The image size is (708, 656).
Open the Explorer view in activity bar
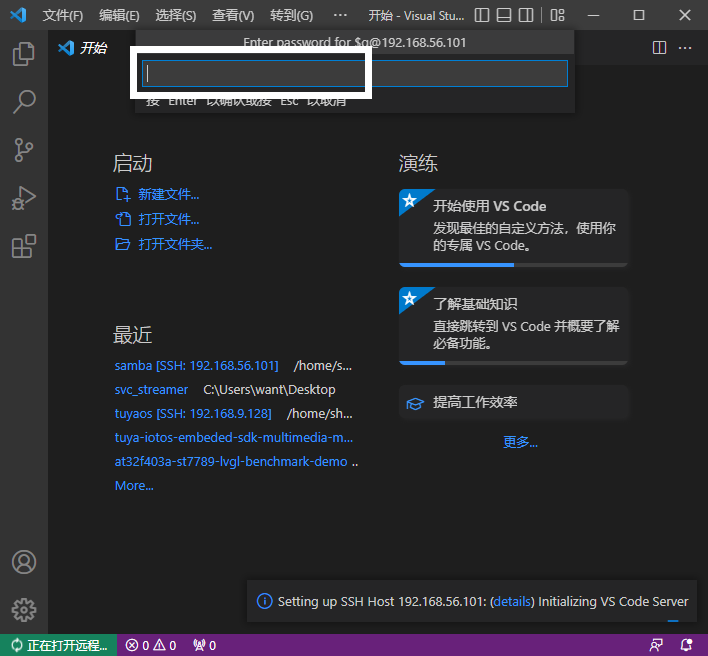[23, 54]
